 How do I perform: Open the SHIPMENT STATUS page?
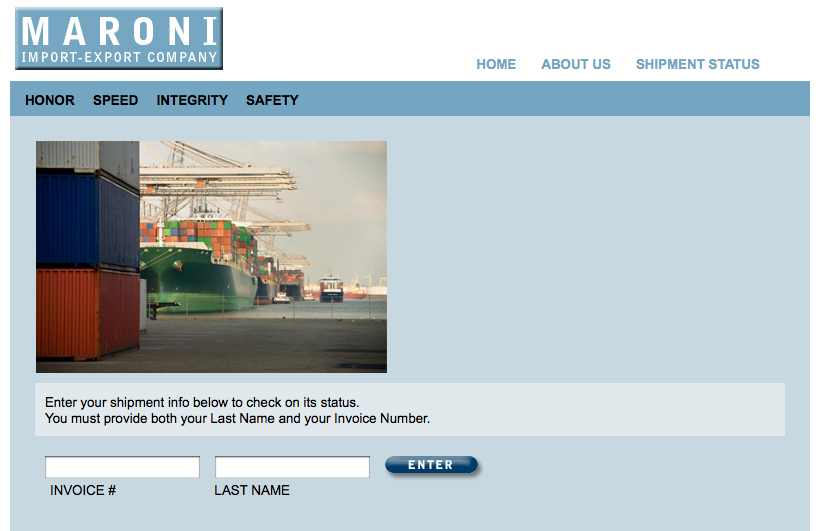(x=697, y=64)
